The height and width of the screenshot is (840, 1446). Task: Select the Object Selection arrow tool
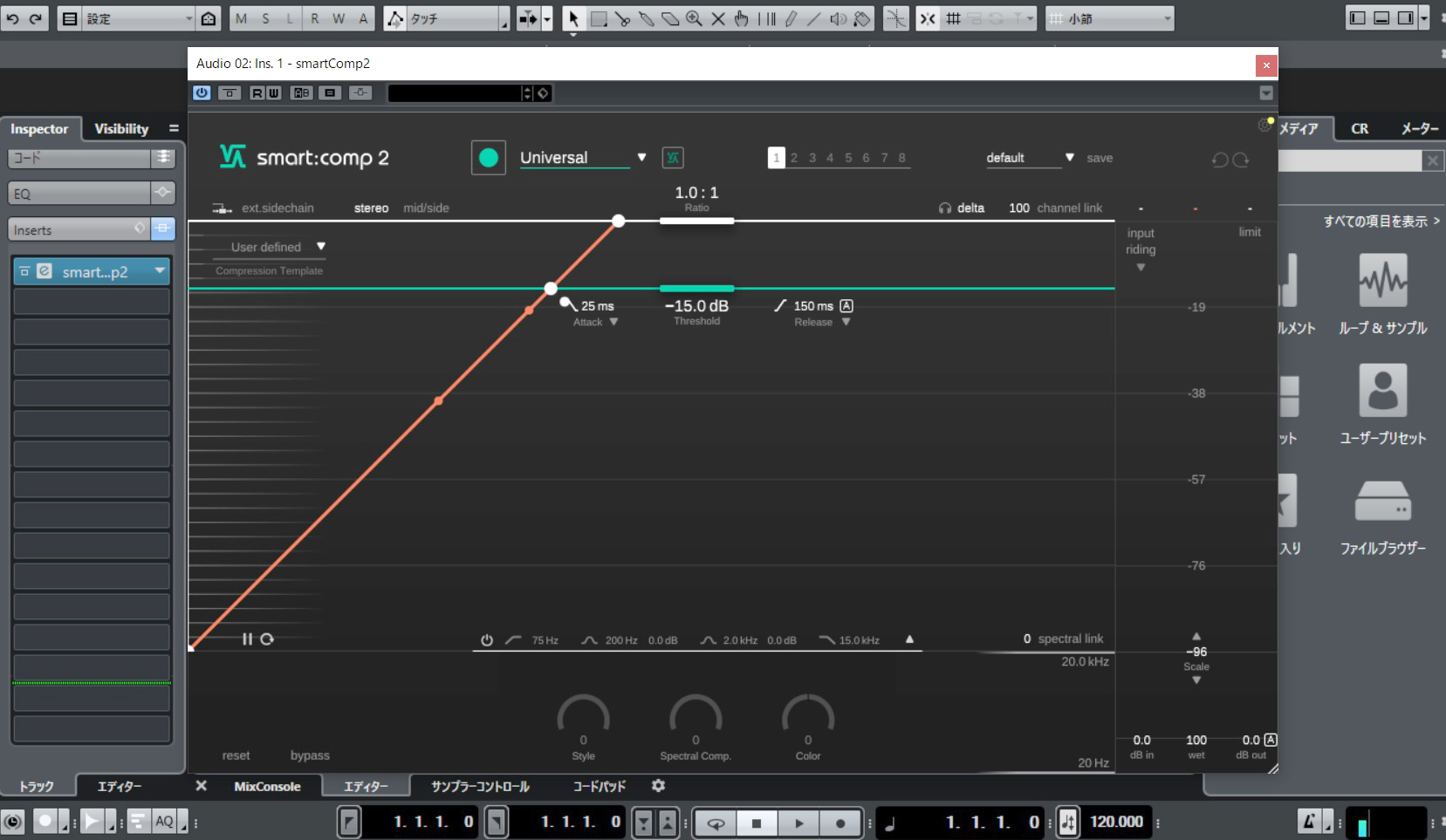click(573, 18)
